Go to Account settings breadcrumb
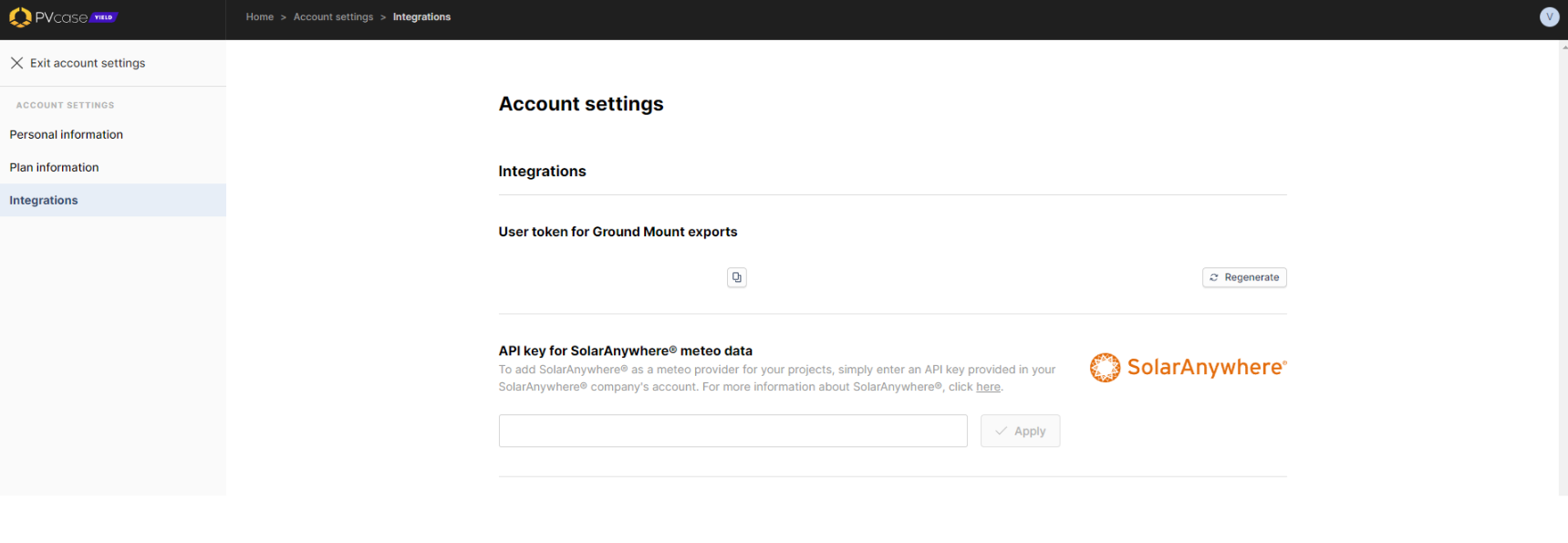Image resolution: width=1568 pixels, height=543 pixels. click(x=333, y=17)
